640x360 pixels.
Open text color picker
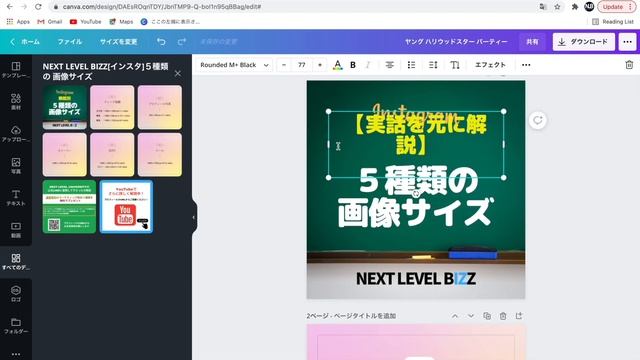tap(338, 65)
